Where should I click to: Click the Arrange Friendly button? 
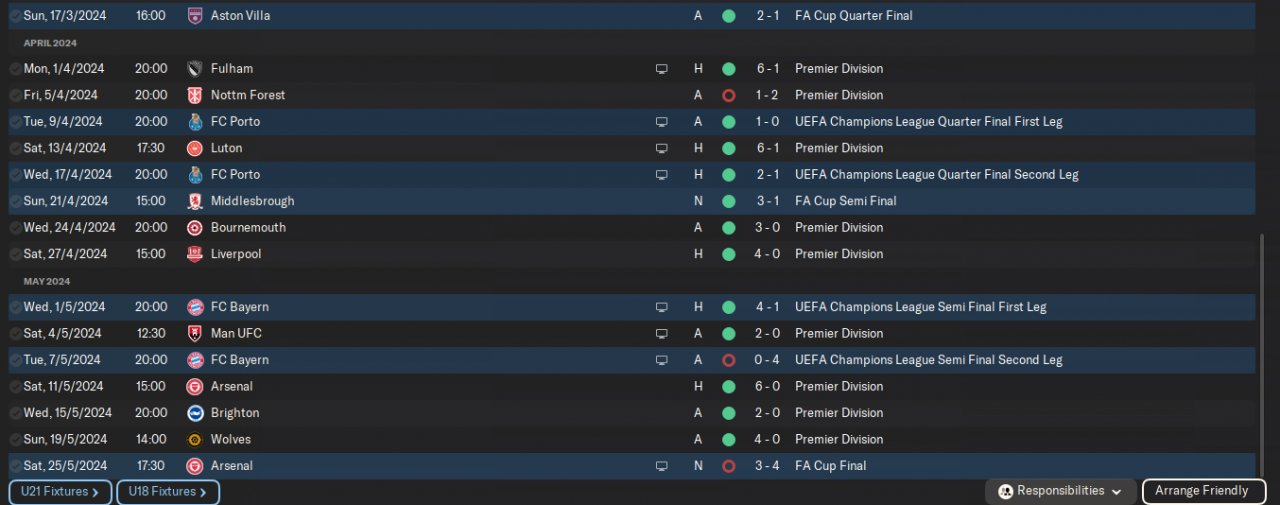point(1202,491)
